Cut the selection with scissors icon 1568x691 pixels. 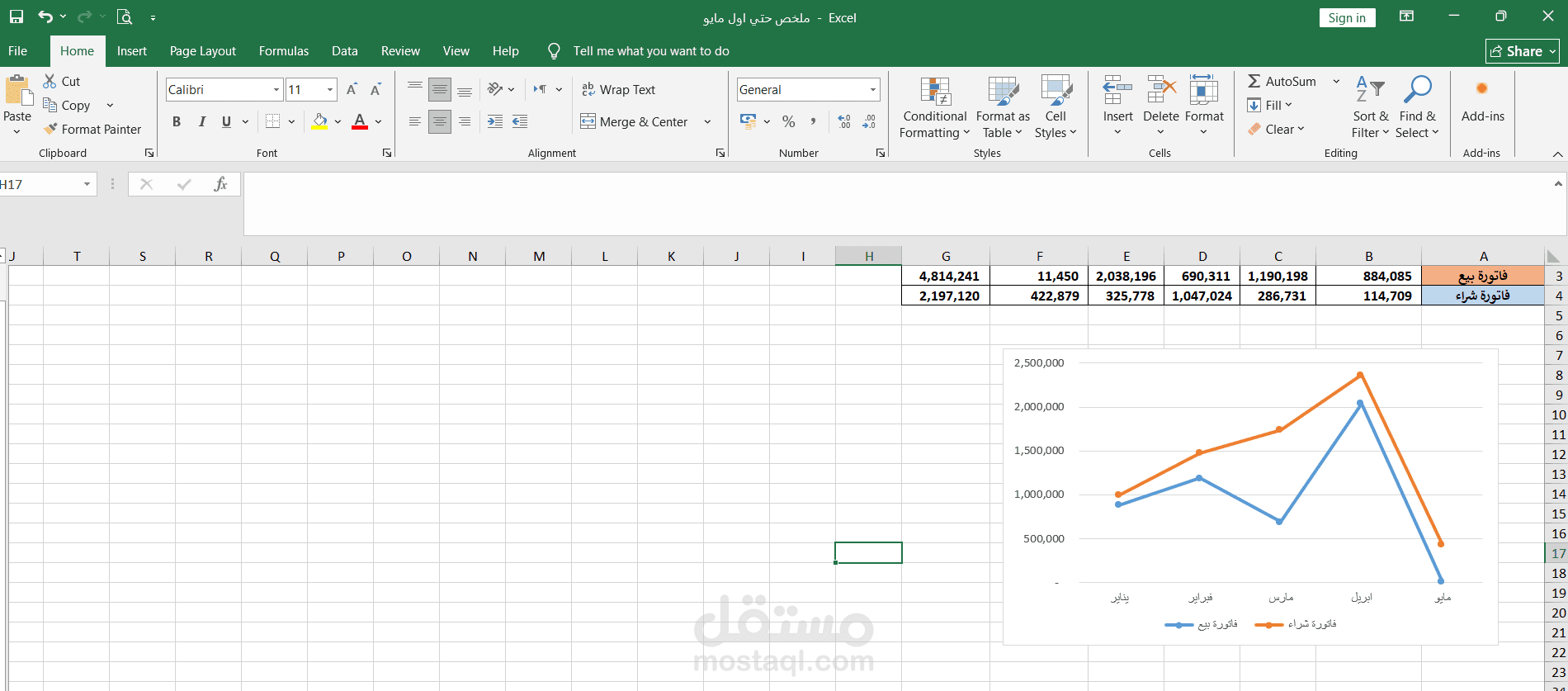[x=50, y=81]
